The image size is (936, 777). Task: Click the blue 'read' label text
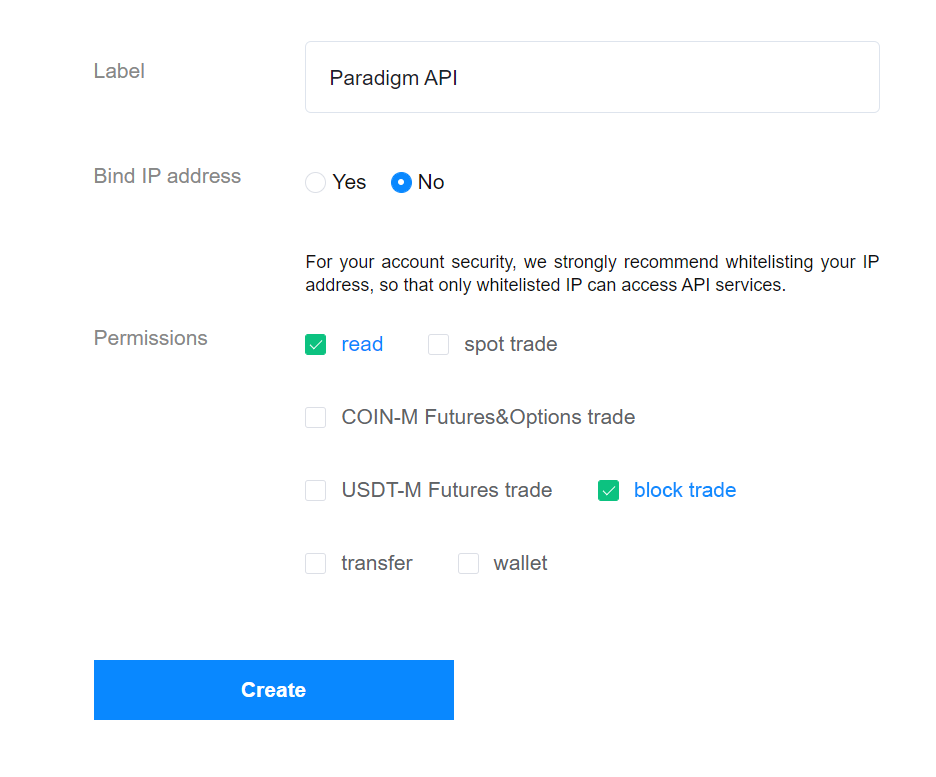tap(362, 345)
